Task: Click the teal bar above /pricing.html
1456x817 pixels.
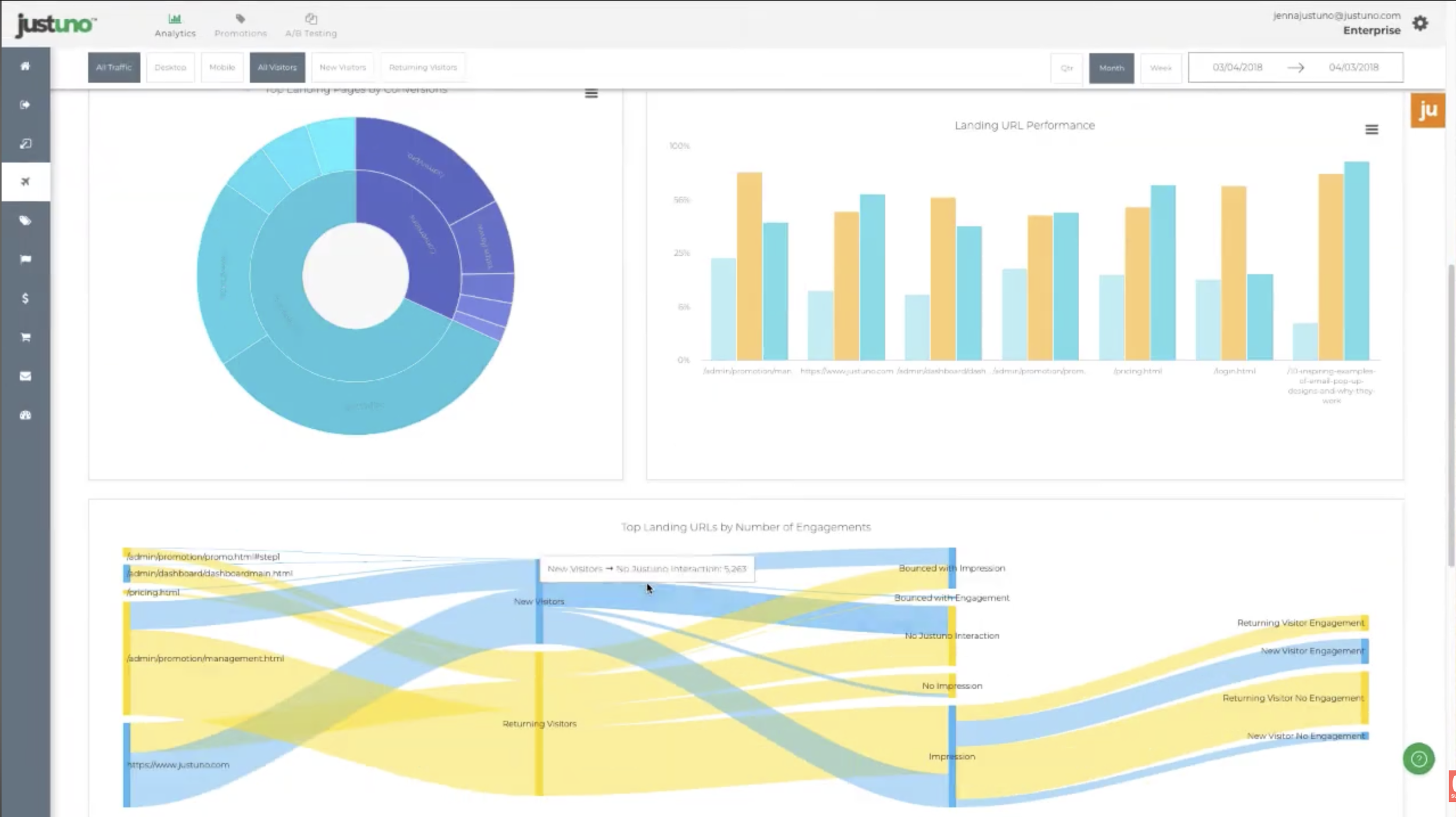Action: (1162, 272)
